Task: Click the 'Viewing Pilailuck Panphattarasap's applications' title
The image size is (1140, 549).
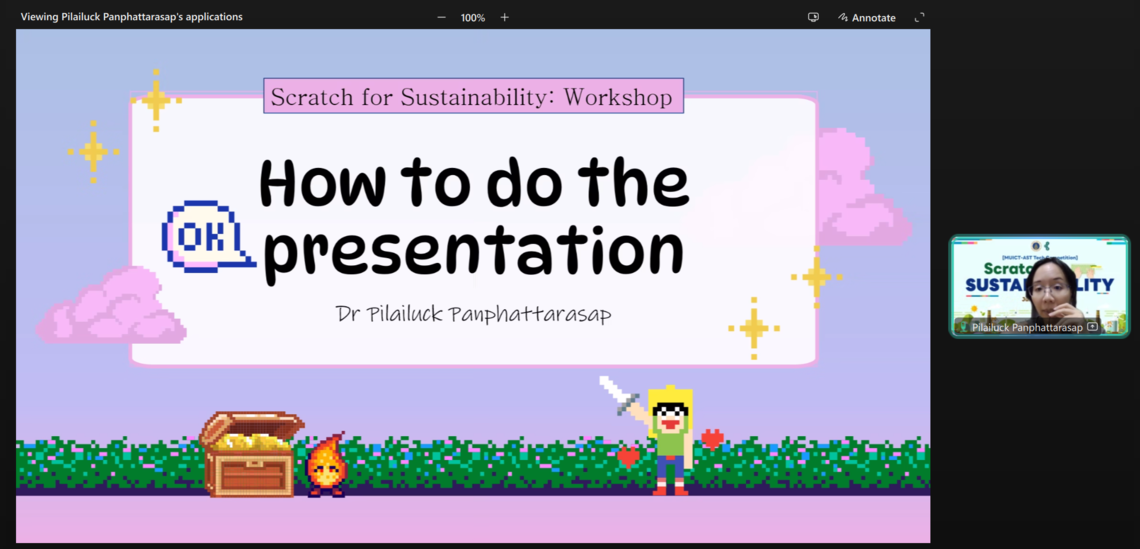Action: coord(132,17)
